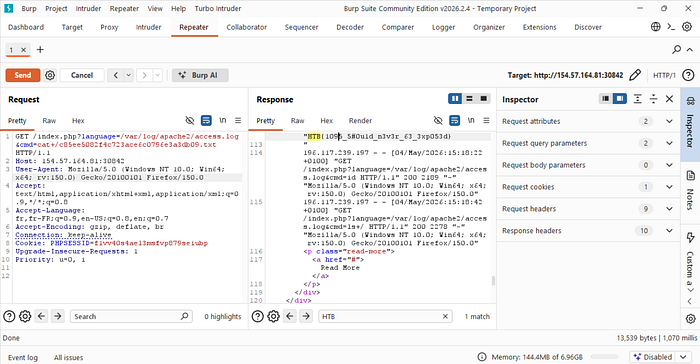Toggle line wrap icon in Response panel

(x=454, y=120)
